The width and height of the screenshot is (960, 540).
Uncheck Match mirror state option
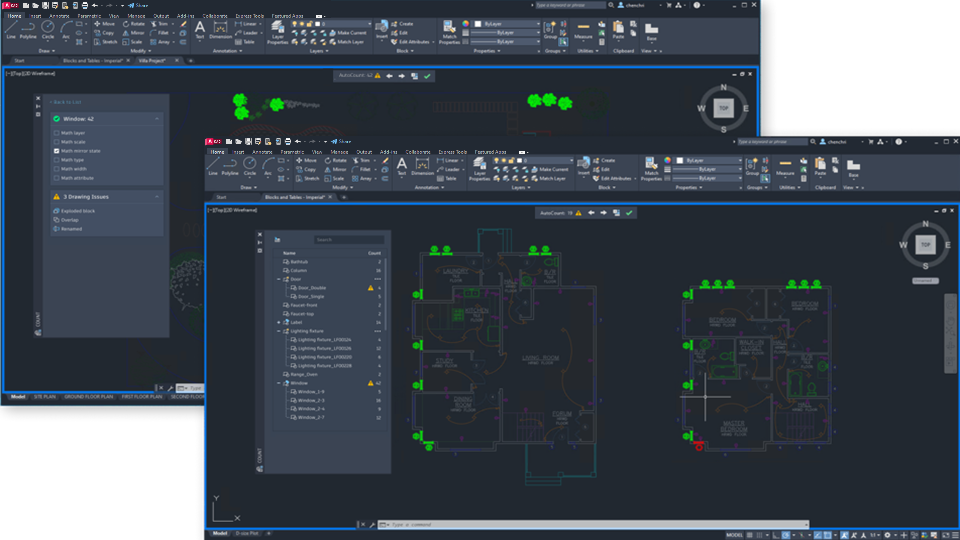[56, 151]
